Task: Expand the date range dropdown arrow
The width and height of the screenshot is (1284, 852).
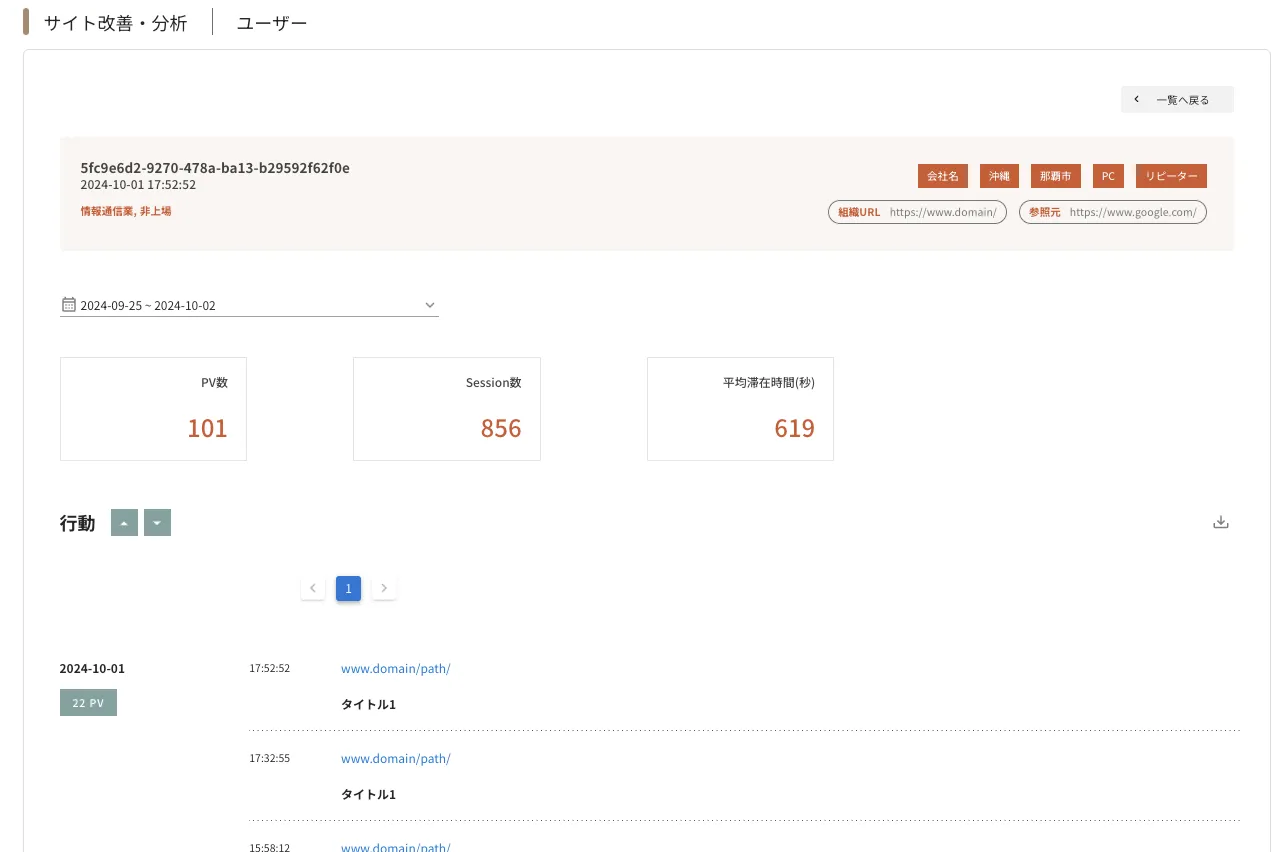Action: (429, 305)
